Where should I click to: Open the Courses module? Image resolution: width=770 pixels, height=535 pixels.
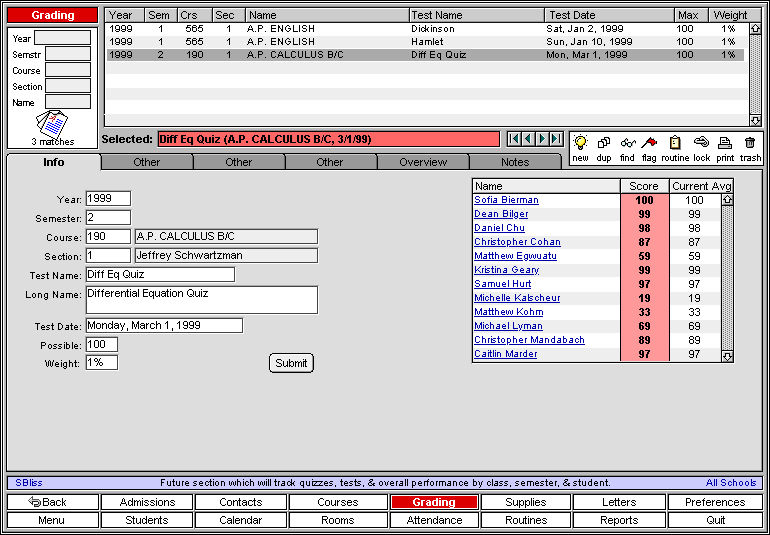pos(338,502)
